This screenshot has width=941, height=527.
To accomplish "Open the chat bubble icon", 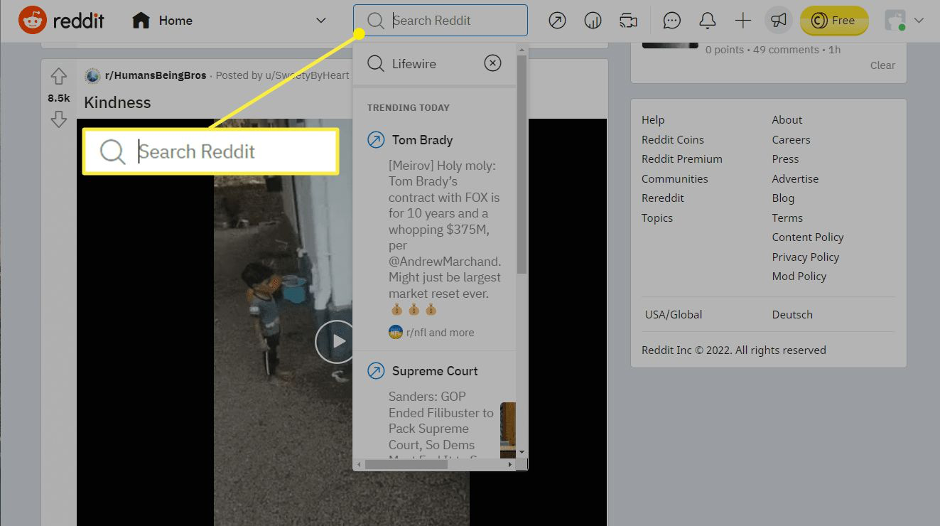I will pyautogui.click(x=672, y=21).
